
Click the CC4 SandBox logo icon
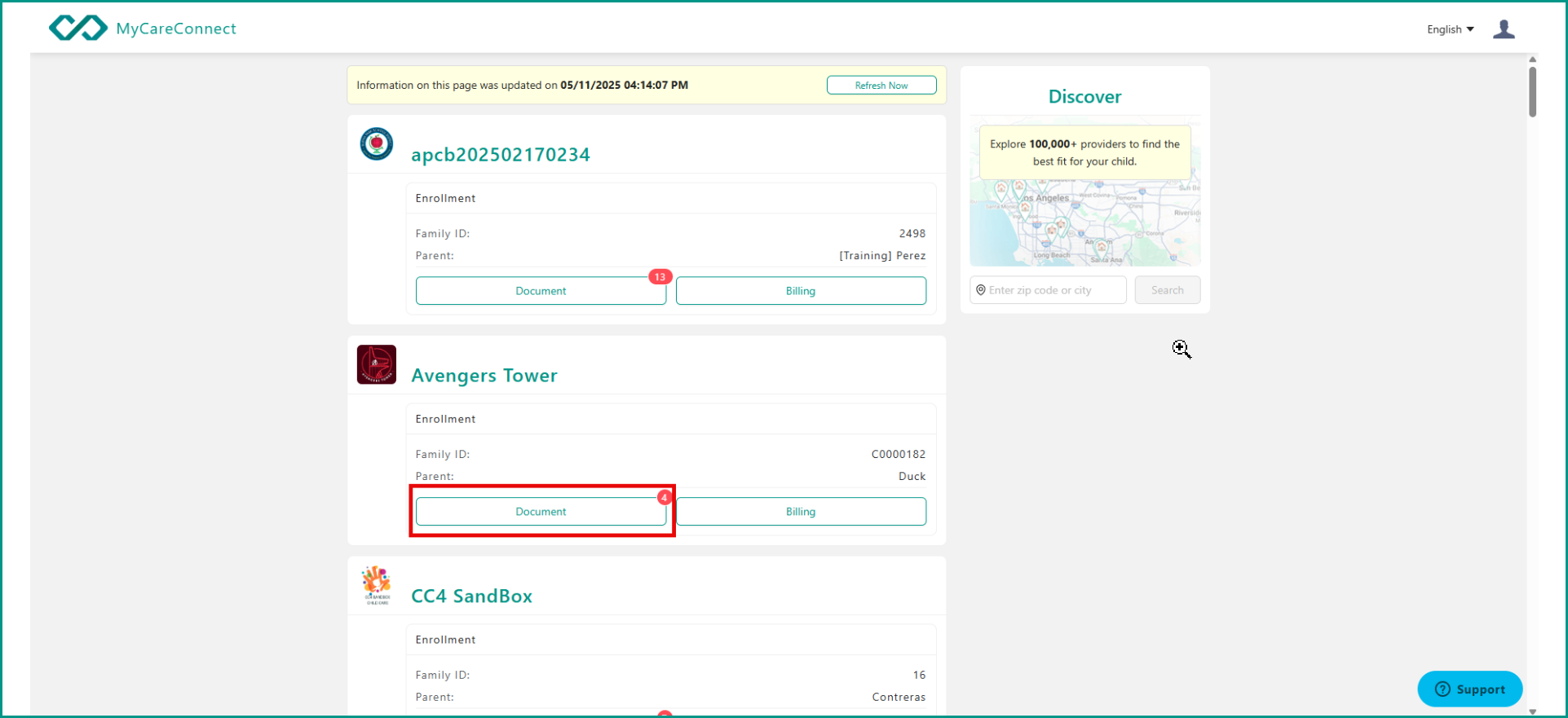click(x=377, y=585)
